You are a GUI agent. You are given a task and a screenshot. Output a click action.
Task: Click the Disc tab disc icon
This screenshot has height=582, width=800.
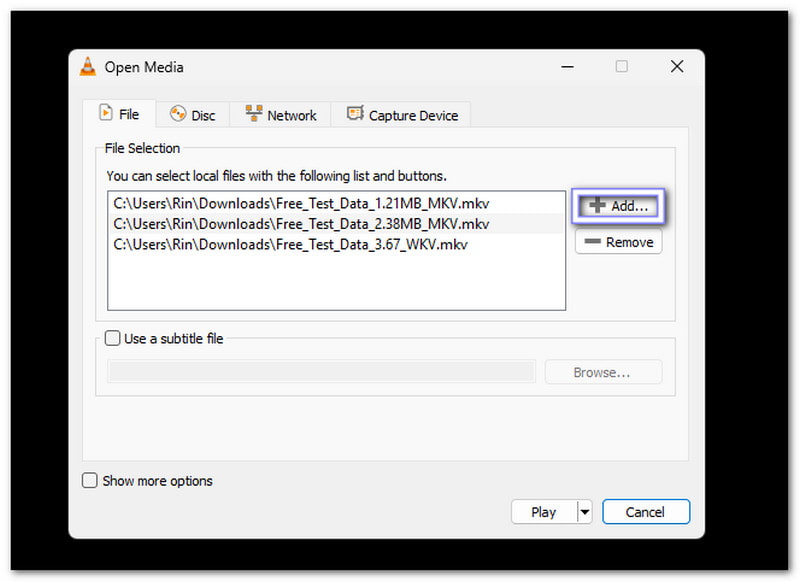point(178,115)
